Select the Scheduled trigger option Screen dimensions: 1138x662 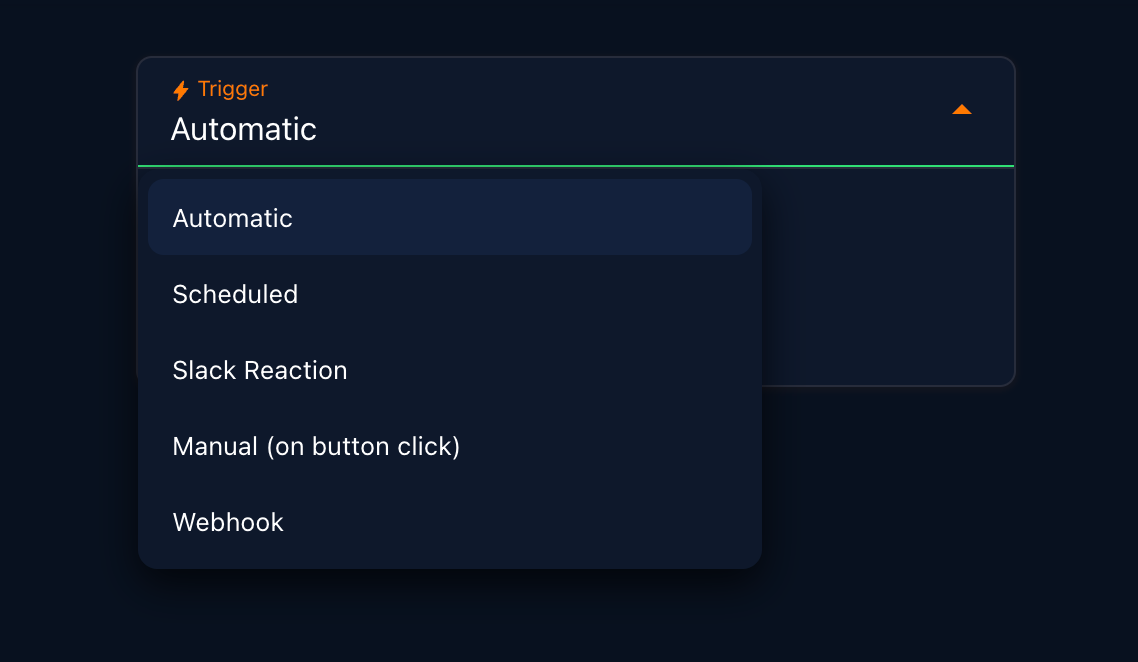click(235, 294)
